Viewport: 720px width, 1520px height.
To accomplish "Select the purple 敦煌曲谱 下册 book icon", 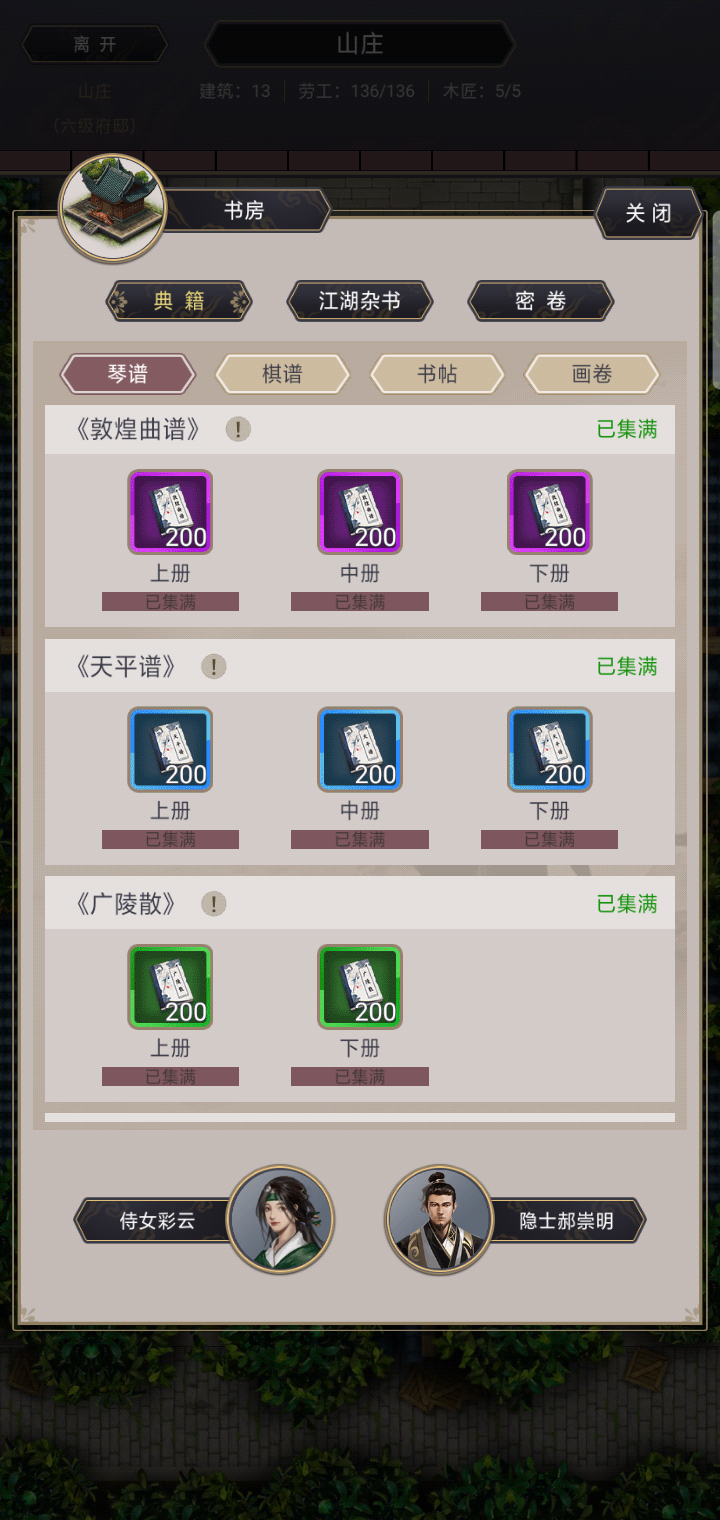I will click(x=550, y=512).
